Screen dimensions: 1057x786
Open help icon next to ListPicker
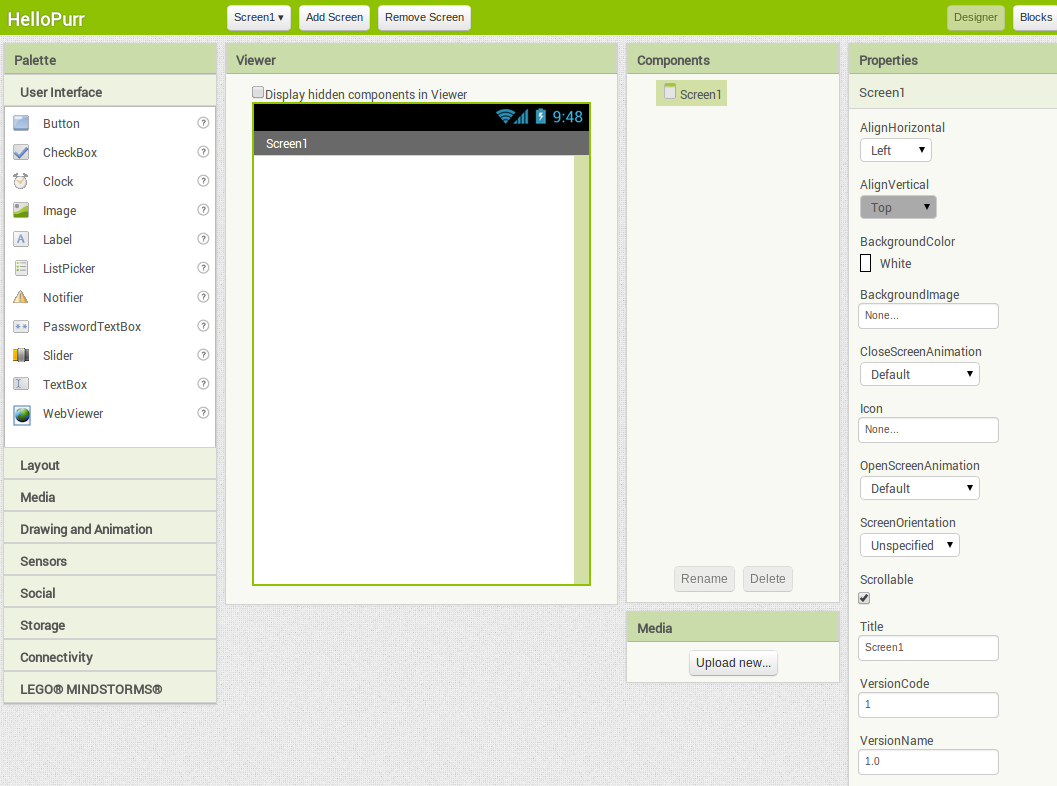coord(203,268)
